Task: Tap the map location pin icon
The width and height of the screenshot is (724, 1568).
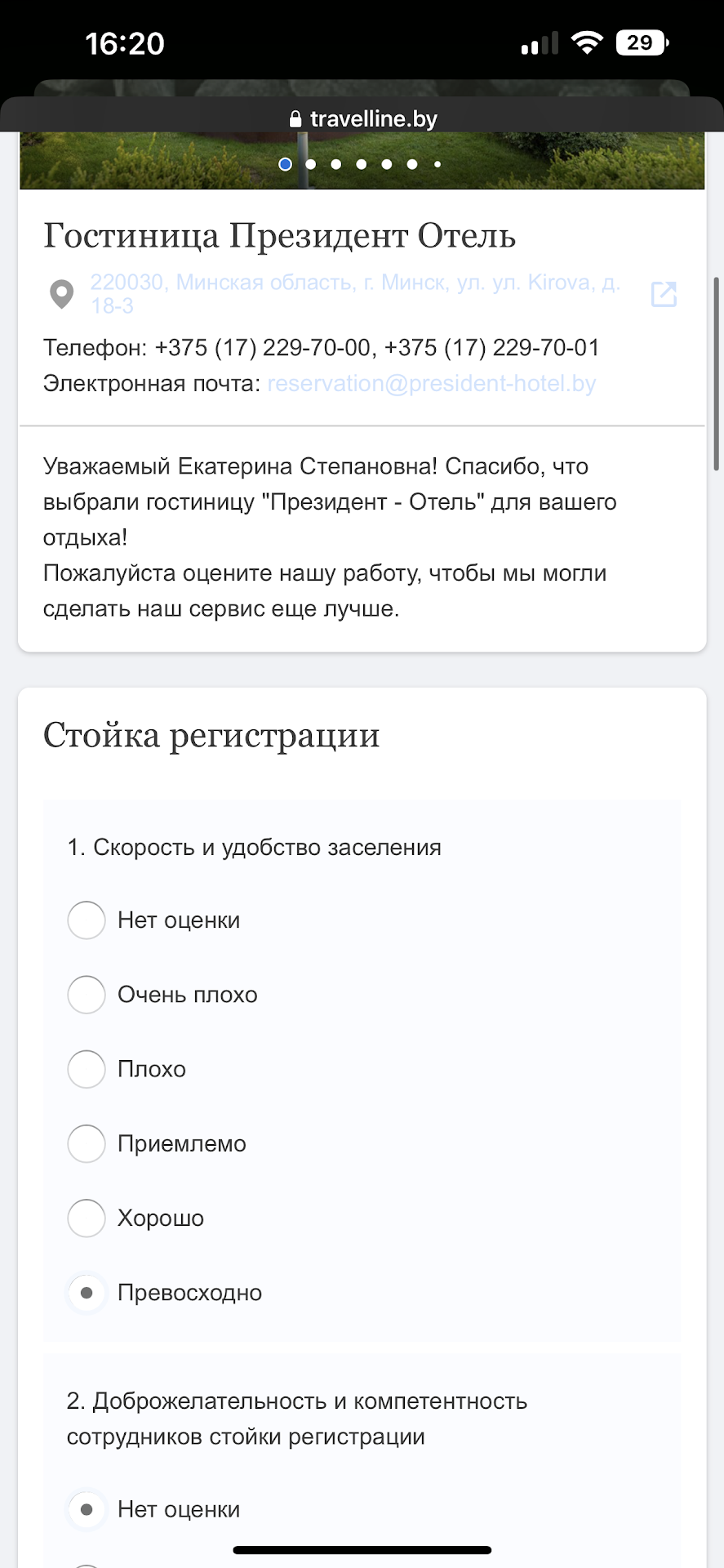Action: pyautogui.click(x=61, y=294)
